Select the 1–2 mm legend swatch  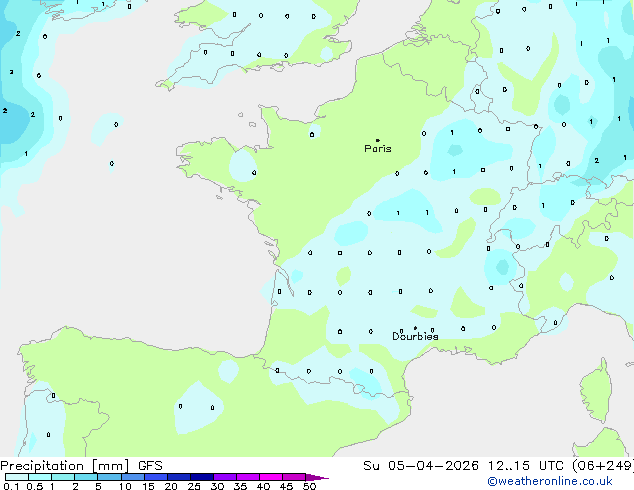point(63,477)
